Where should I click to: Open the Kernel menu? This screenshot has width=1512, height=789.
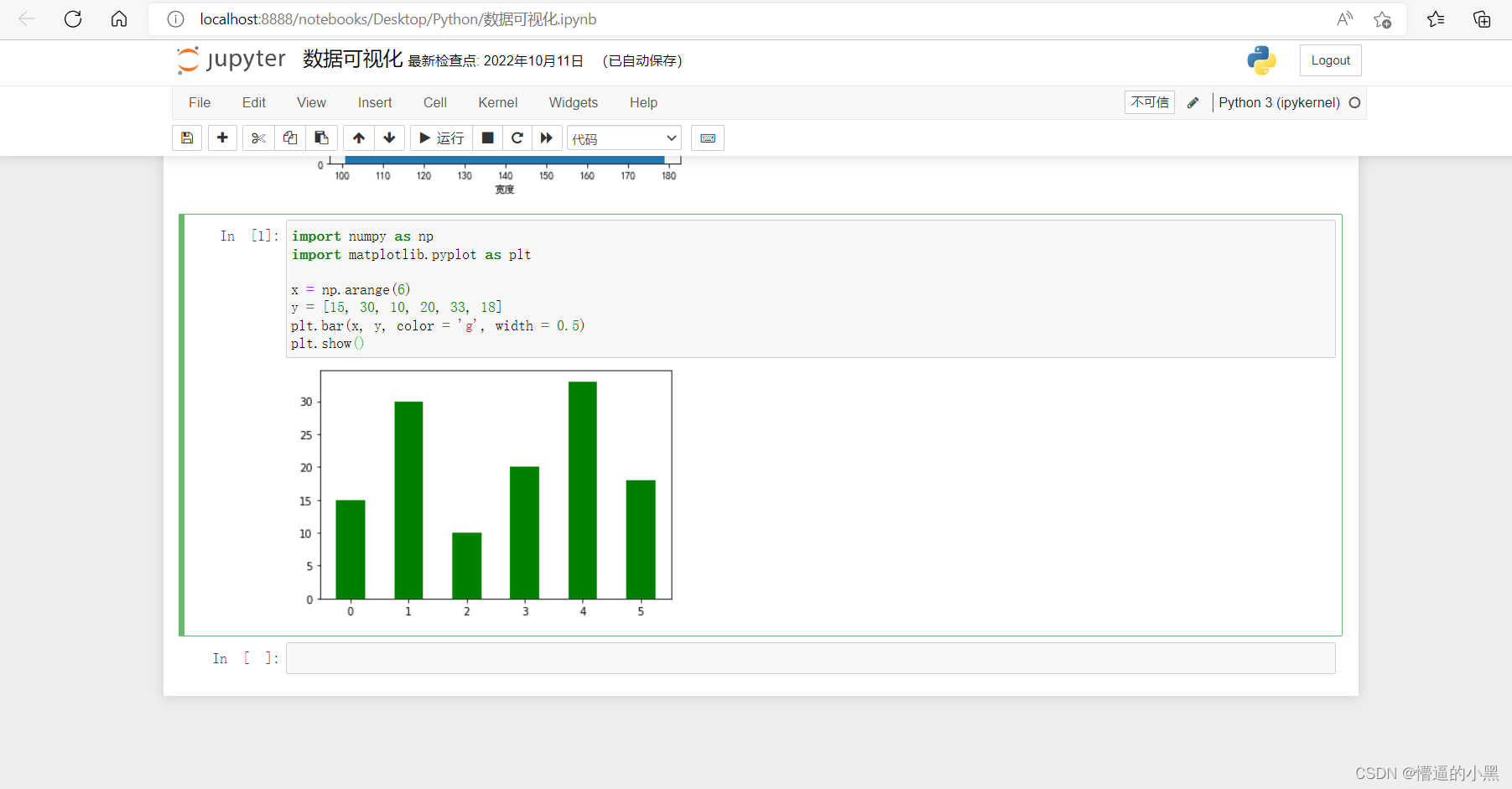pos(497,102)
